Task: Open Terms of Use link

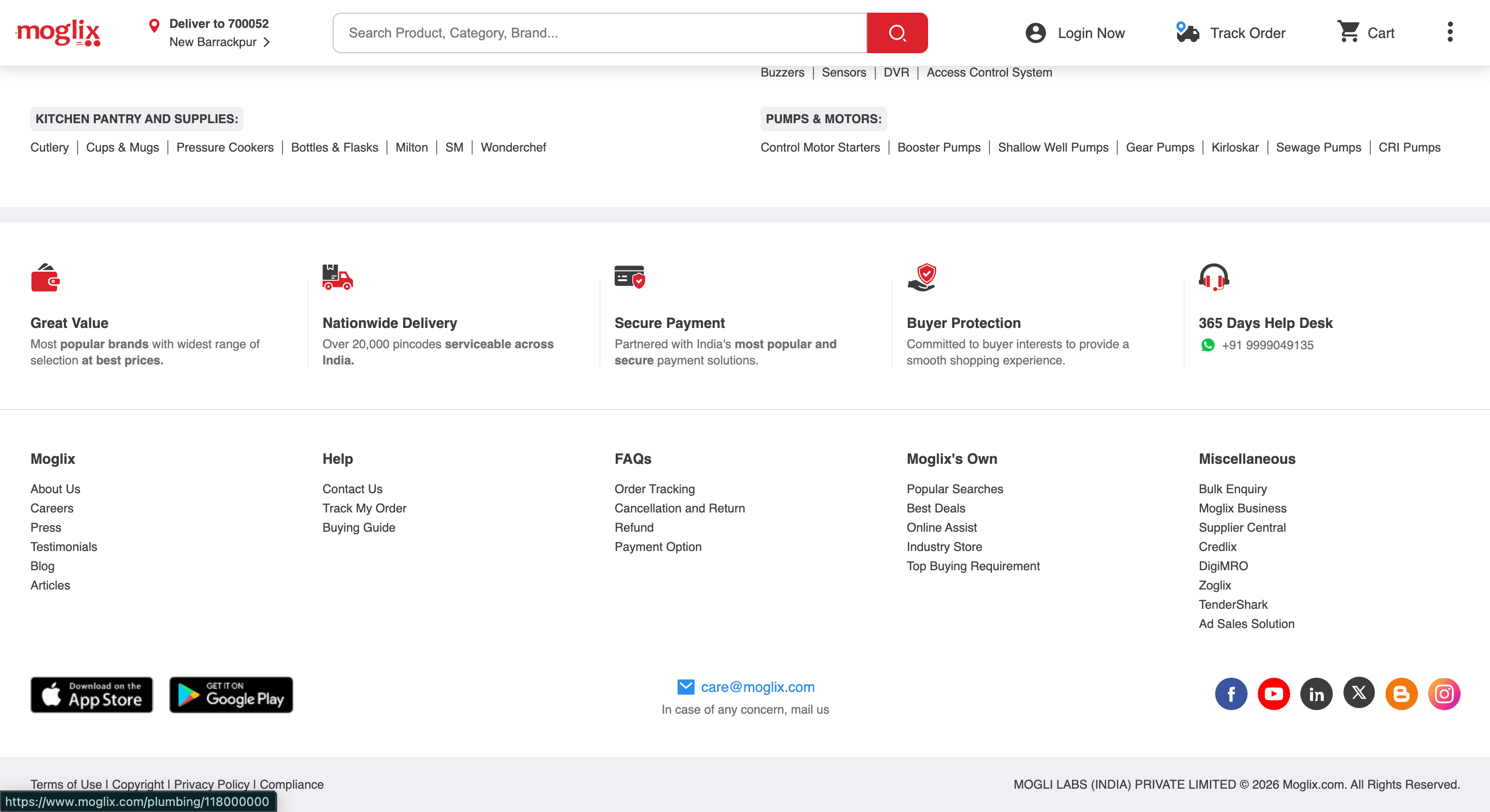Action: coord(66,784)
